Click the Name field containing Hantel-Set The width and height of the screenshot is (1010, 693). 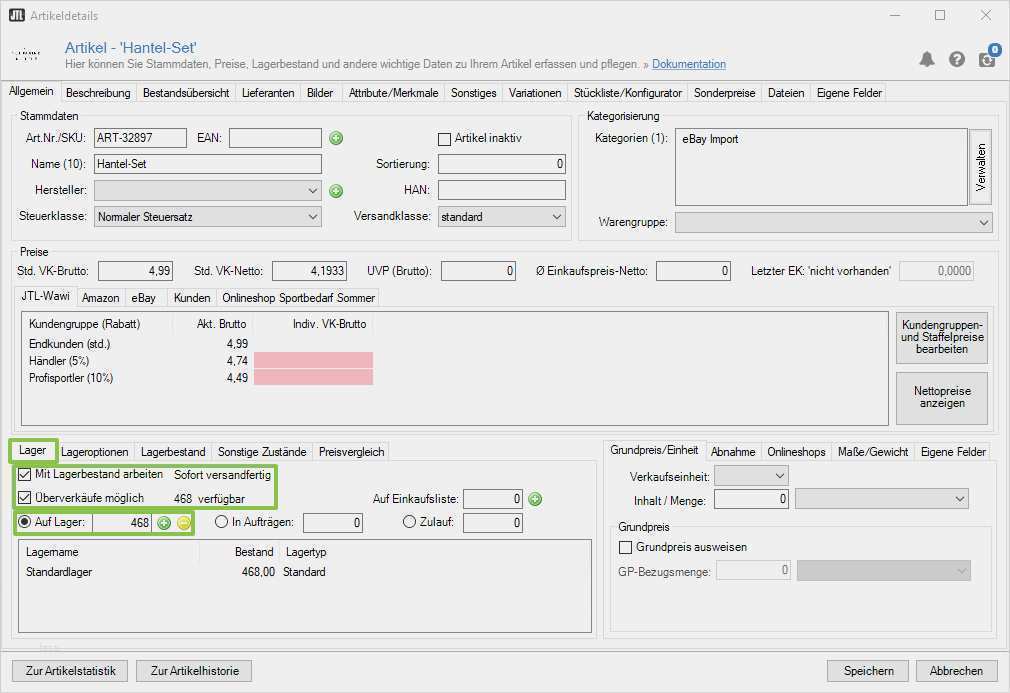pos(207,164)
